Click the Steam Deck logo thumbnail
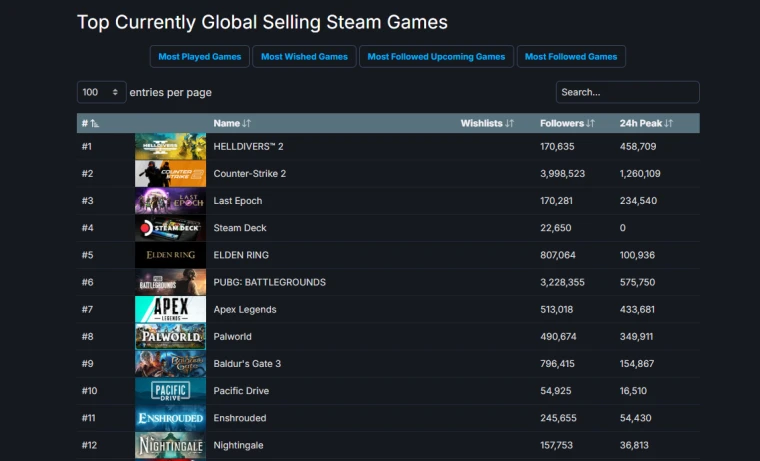The width and height of the screenshot is (760, 461). [170, 228]
